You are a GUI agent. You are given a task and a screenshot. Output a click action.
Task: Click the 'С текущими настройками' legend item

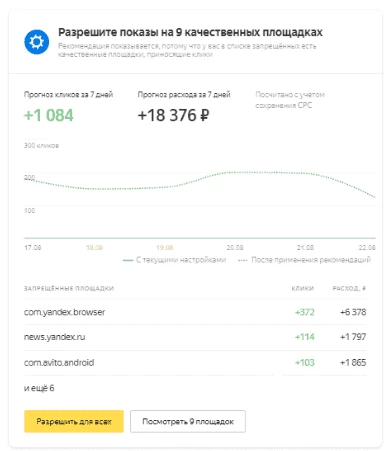pos(175,260)
